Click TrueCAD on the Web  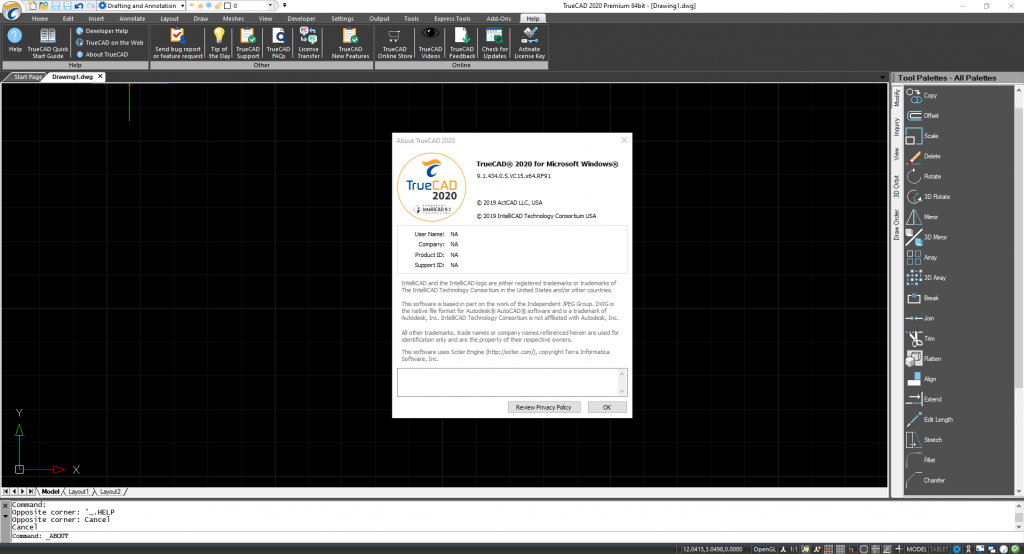pyautogui.click(x=110, y=42)
